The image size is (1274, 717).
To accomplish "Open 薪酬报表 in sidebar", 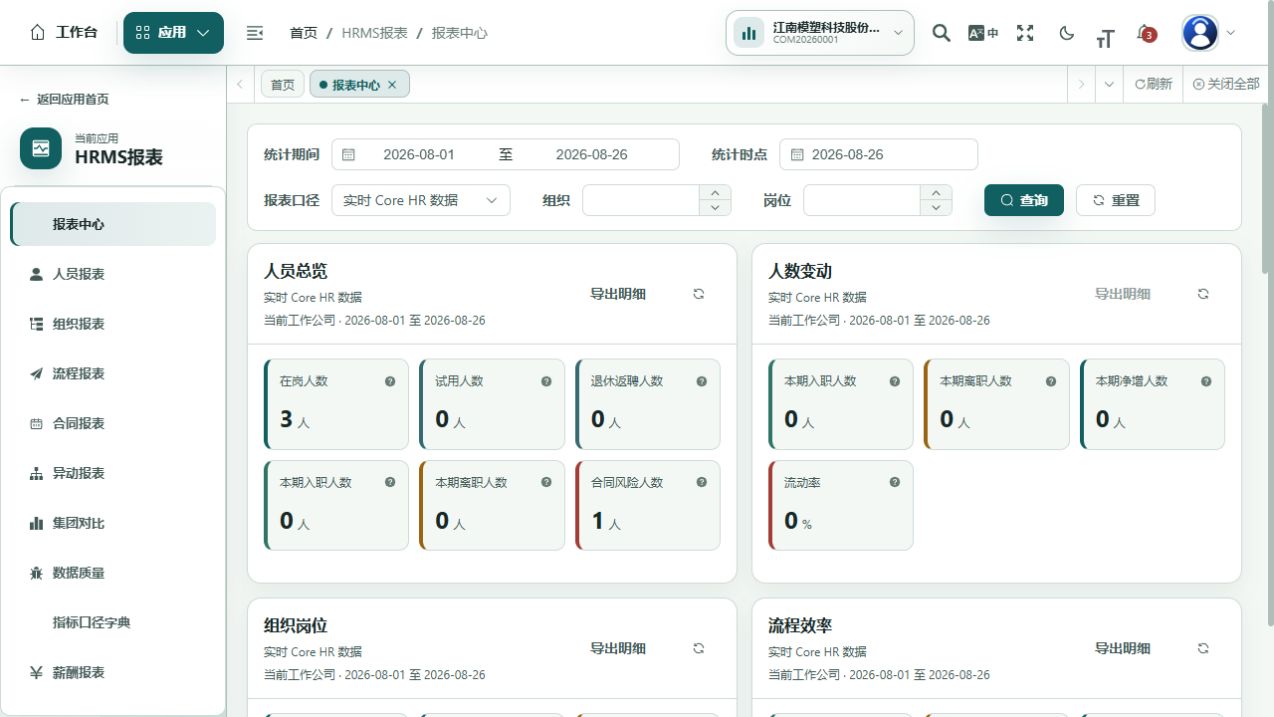I will (113, 672).
